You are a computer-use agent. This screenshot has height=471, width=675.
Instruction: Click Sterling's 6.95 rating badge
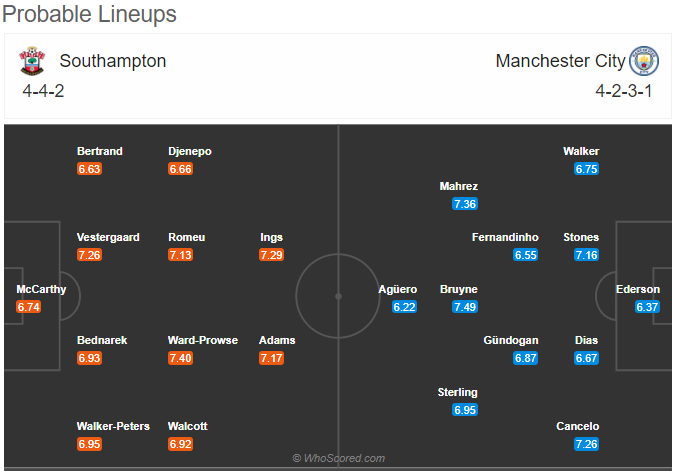pyautogui.click(x=465, y=410)
